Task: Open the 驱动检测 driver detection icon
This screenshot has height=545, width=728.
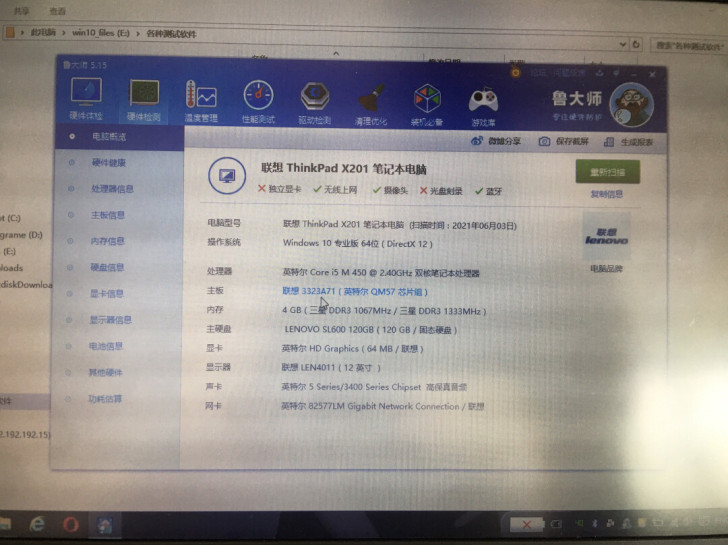Action: pos(315,104)
